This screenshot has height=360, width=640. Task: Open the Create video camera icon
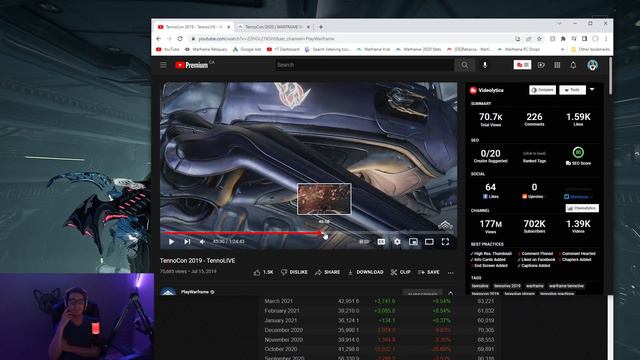coord(541,65)
